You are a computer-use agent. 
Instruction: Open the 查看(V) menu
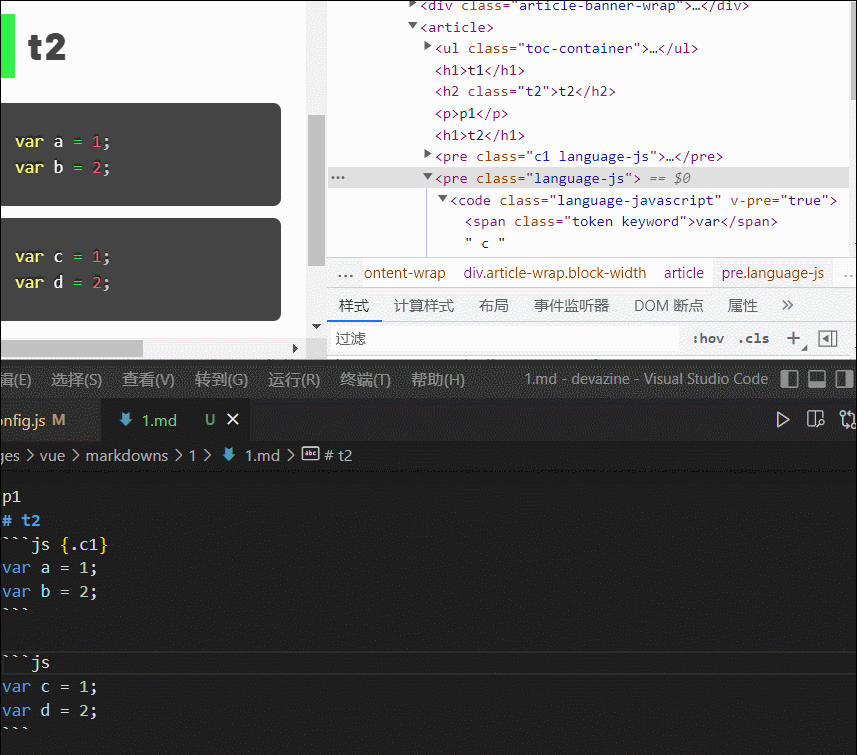[148, 379]
